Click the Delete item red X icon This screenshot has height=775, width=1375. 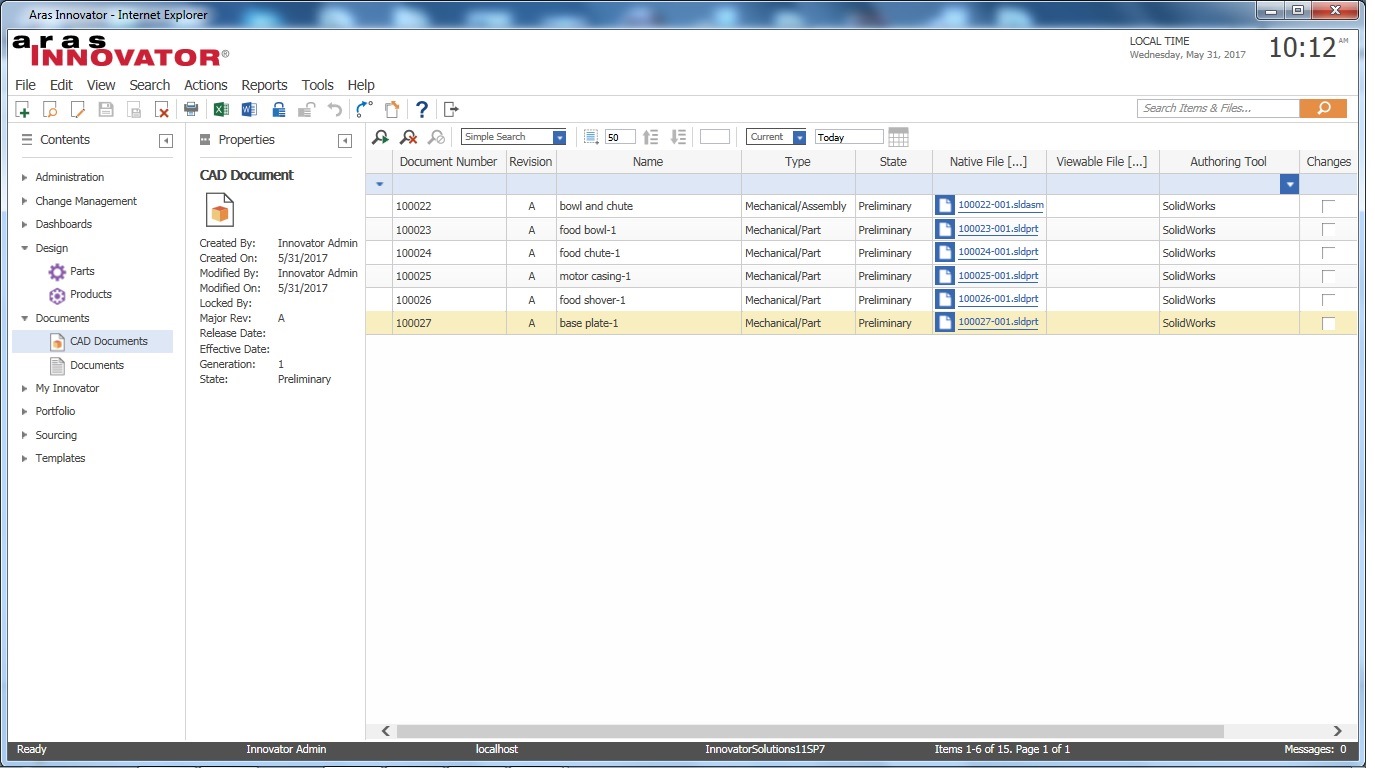click(161, 109)
